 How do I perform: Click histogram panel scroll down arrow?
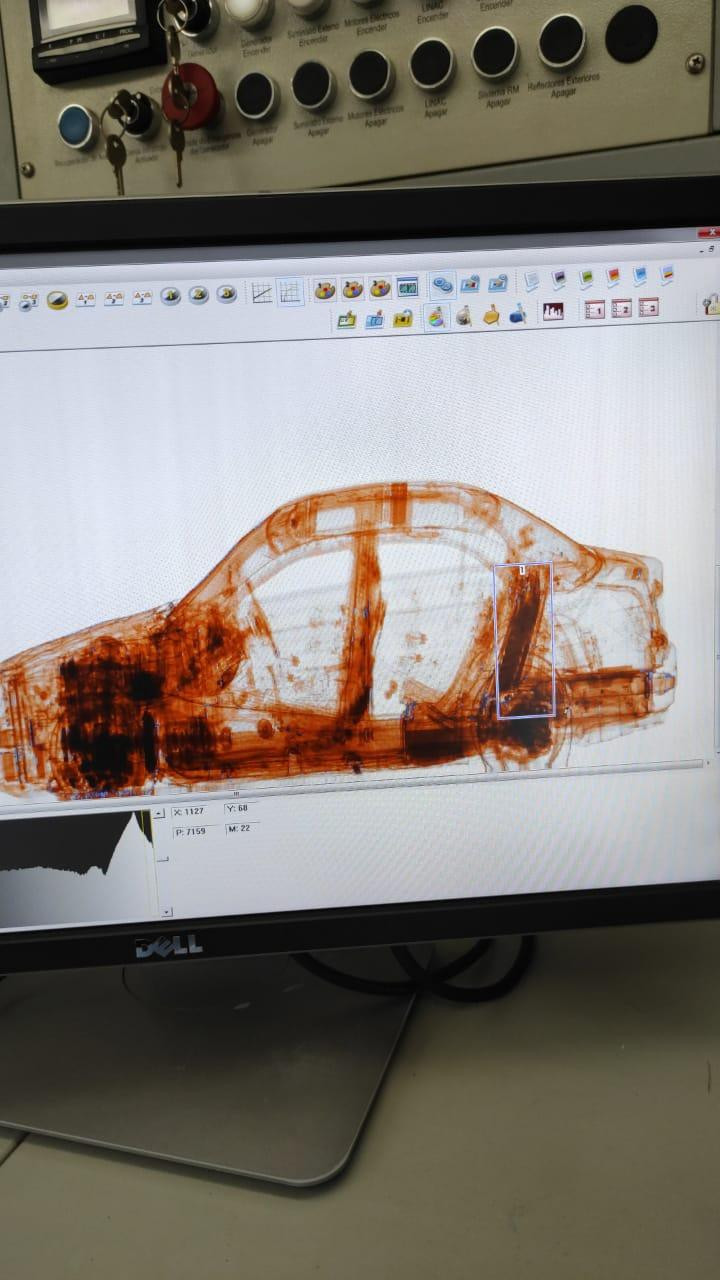[165, 911]
